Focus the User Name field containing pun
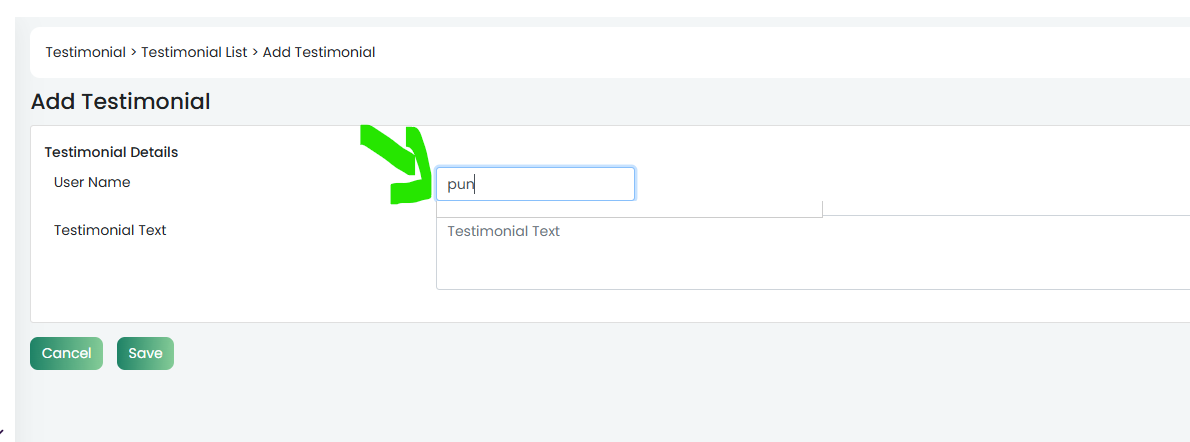This screenshot has width=1190, height=442. click(x=535, y=184)
